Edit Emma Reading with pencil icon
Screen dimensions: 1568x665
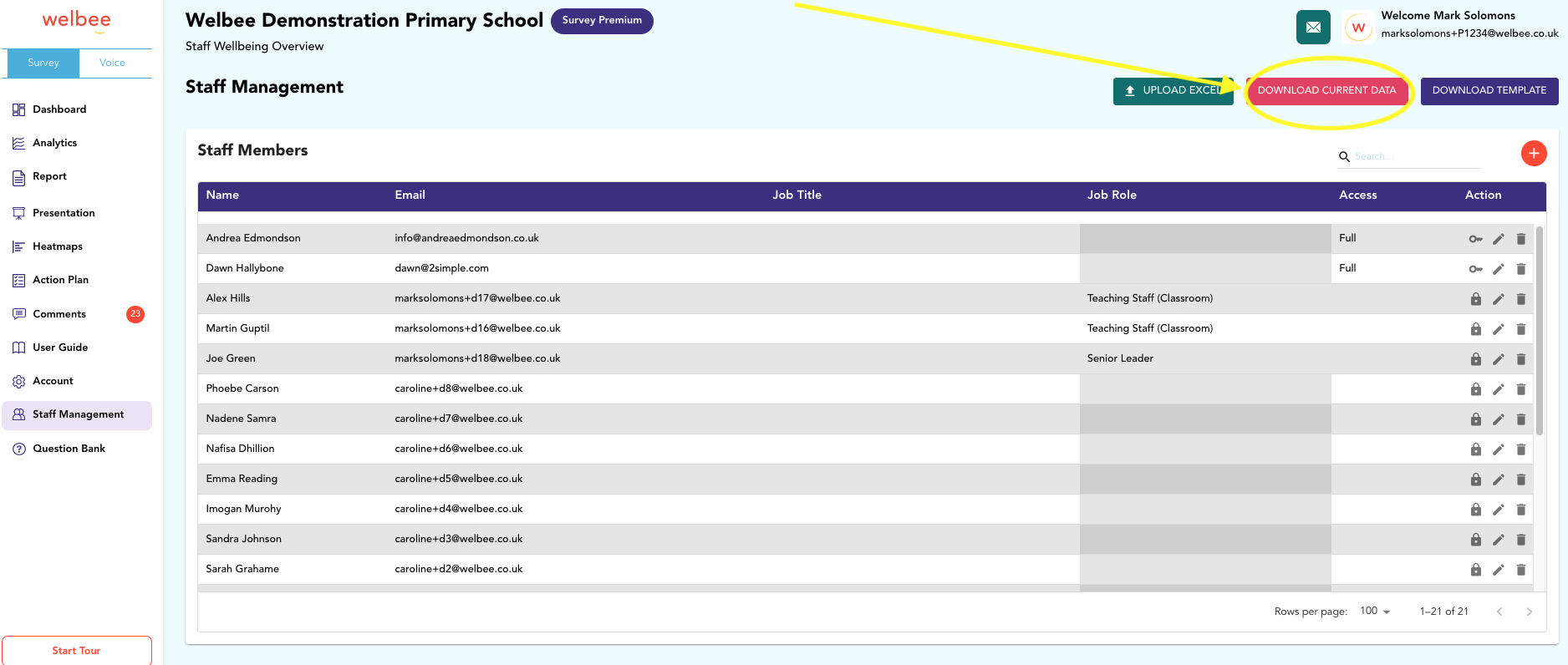(x=1499, y=480)
